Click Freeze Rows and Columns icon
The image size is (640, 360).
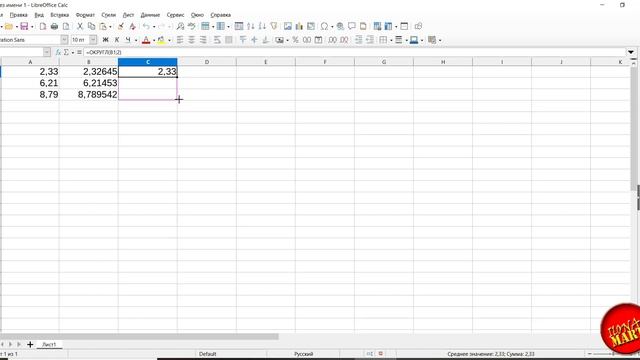point(388,27)
